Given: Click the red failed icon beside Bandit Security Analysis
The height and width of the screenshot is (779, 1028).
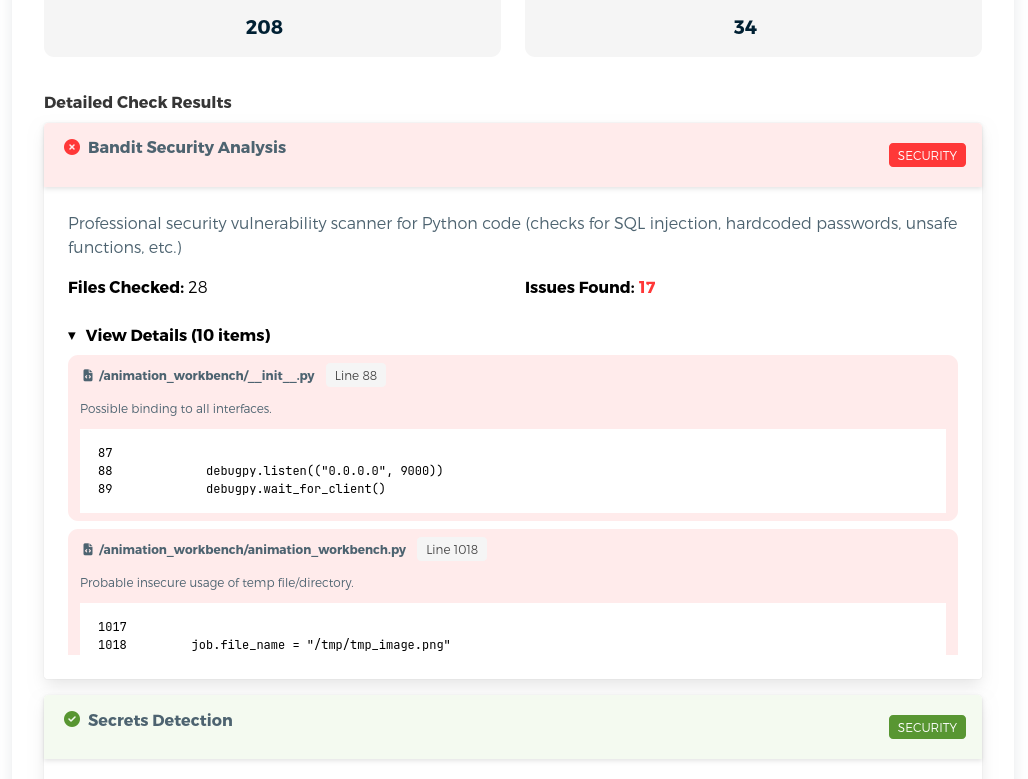Looking at the screenshot, I should [72, 147].
